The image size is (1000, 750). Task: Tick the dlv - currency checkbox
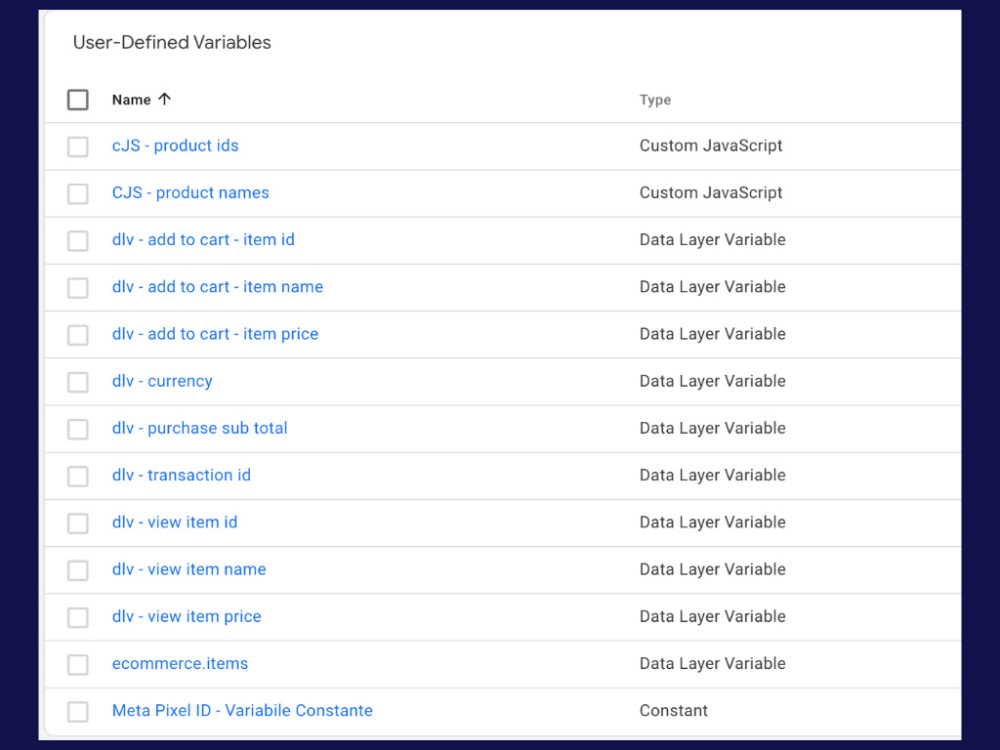click(x=78, y=382)
